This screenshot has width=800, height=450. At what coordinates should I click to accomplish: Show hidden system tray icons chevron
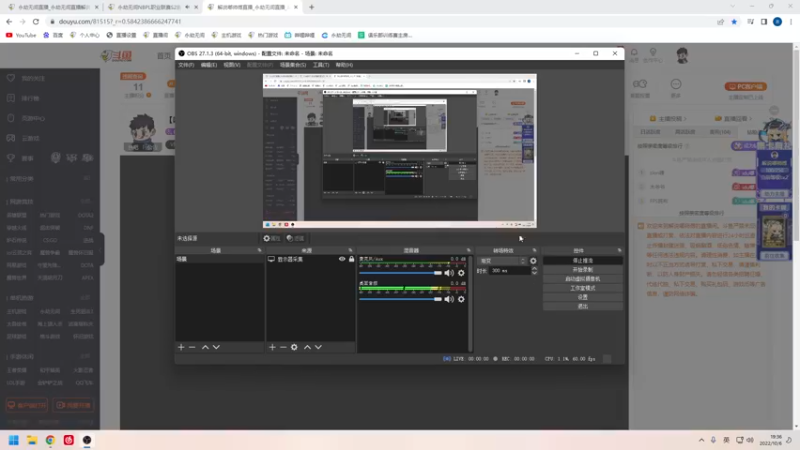click(702, 440)
